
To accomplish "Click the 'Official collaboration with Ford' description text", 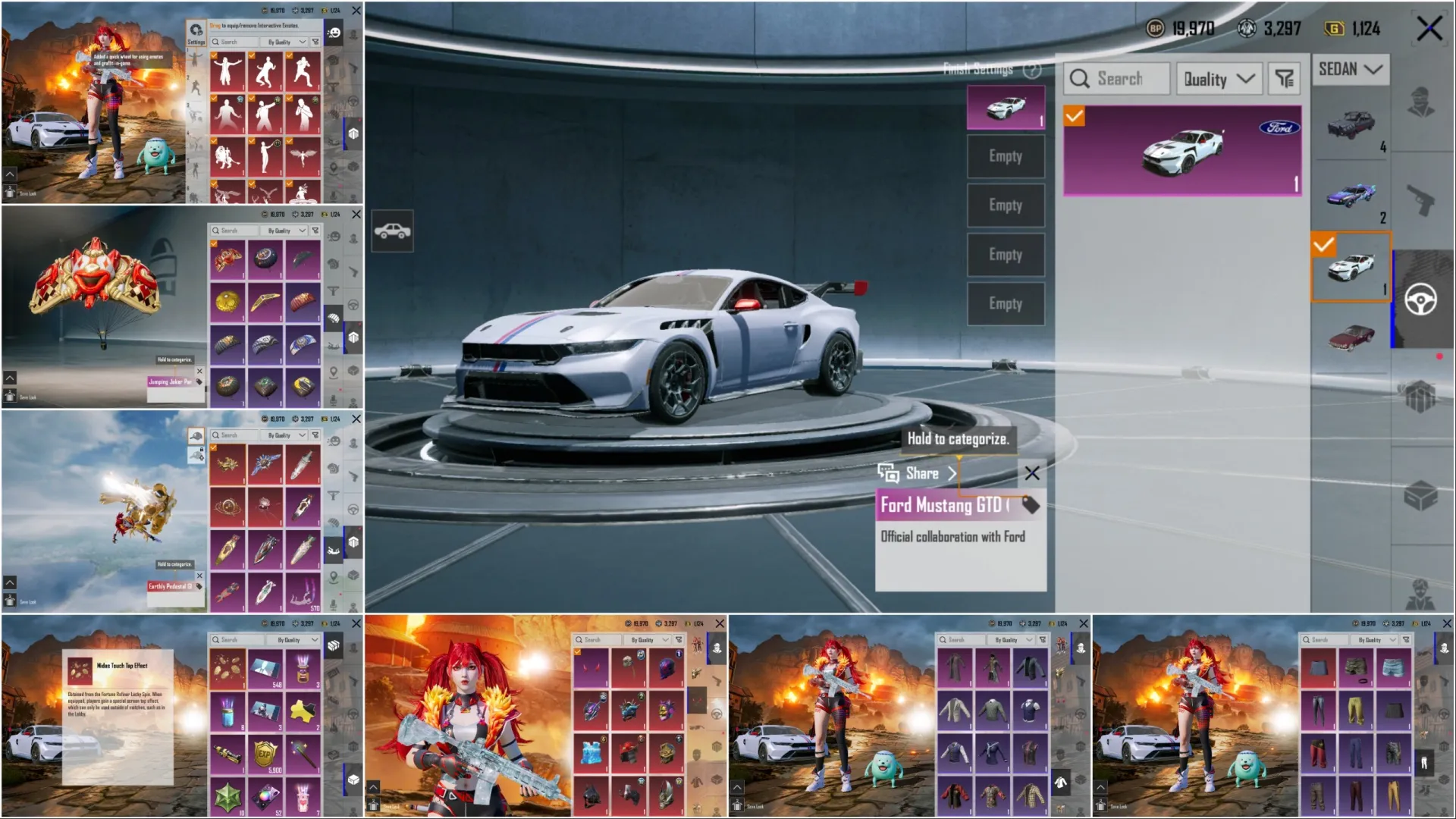I will (x=952, y=537).
